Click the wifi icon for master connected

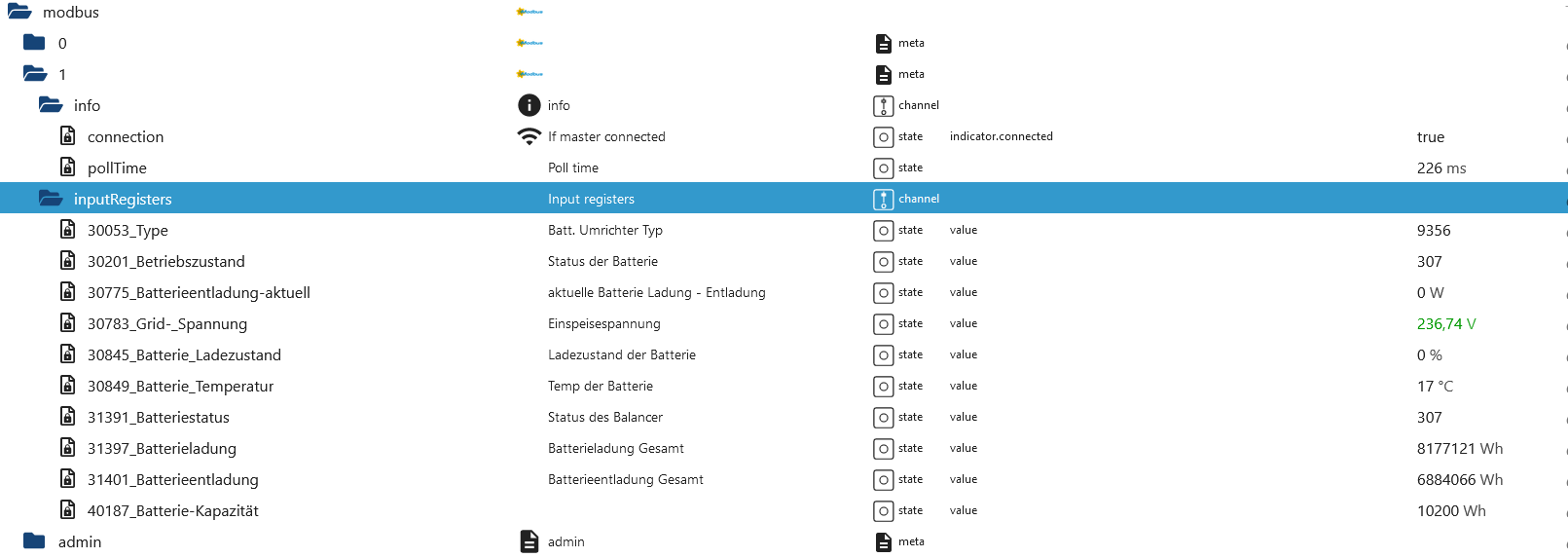(x=529, y=136)
